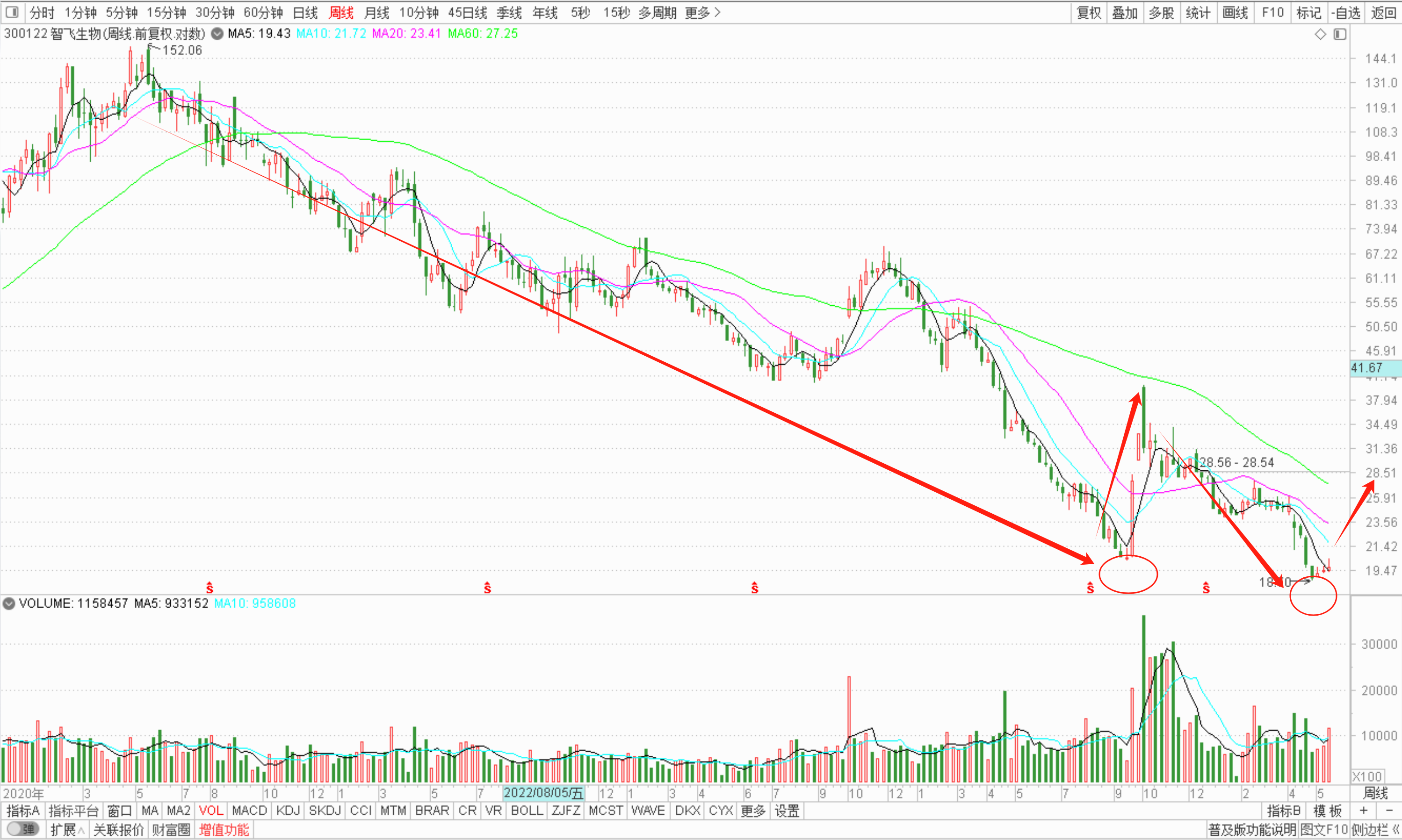Click the X100 volume scale box
The height and width of the screenshot is (840, 1402).
pos(1367,776)
